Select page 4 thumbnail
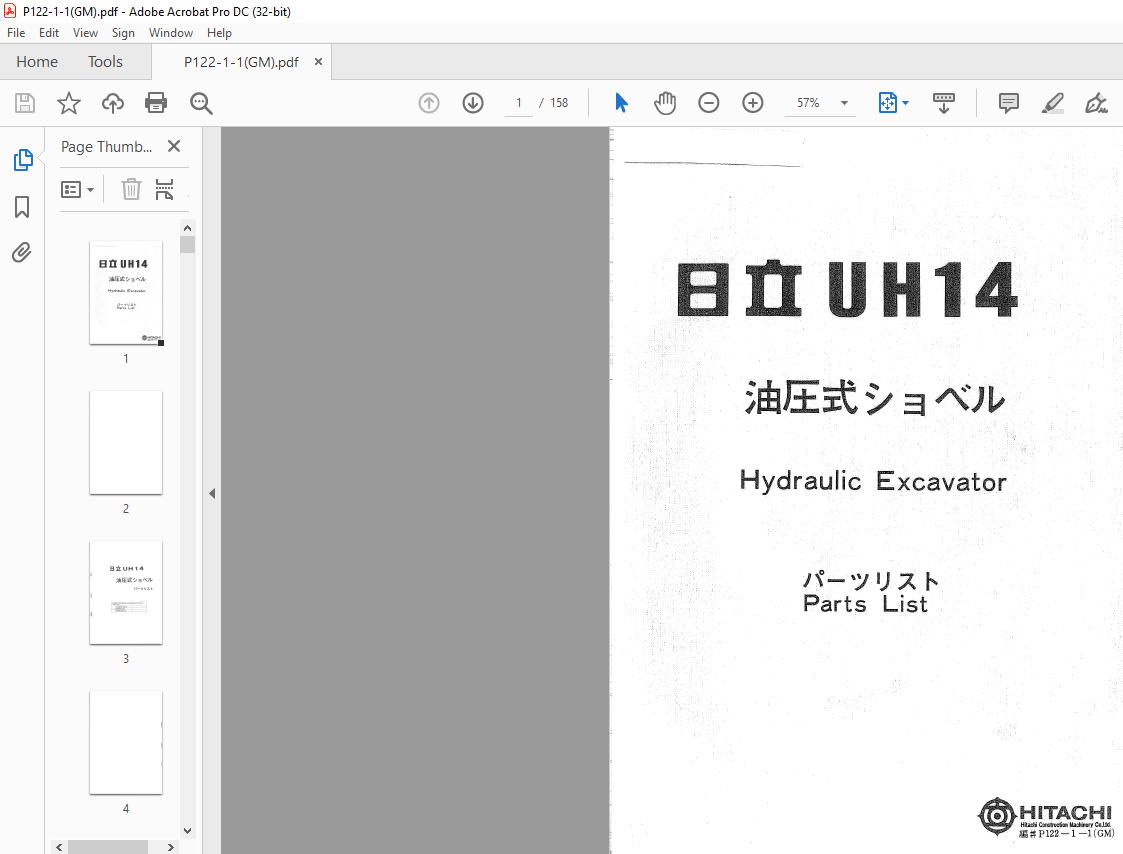1123x854 pixels. 126,742
